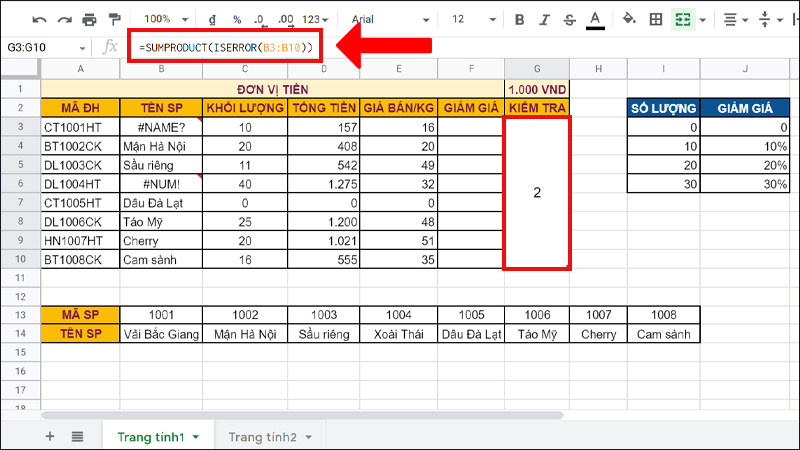The width and height of the screenshot is (800, 450).
Task: Open the Borders tool
Action: tap(656, 19)
